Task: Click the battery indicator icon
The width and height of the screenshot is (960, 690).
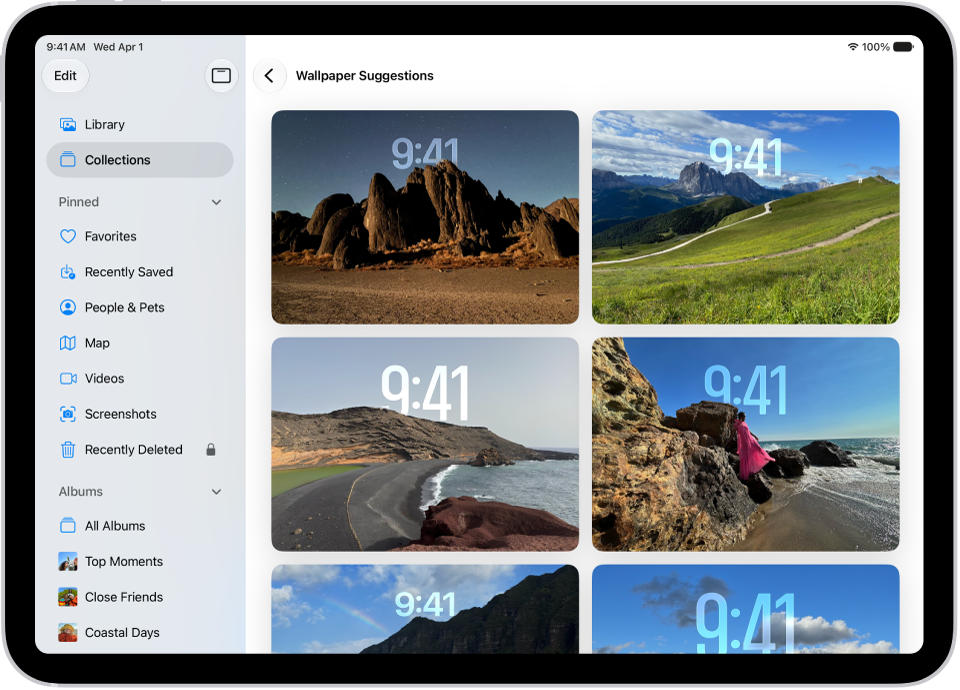Action: (x=904, y=47)
